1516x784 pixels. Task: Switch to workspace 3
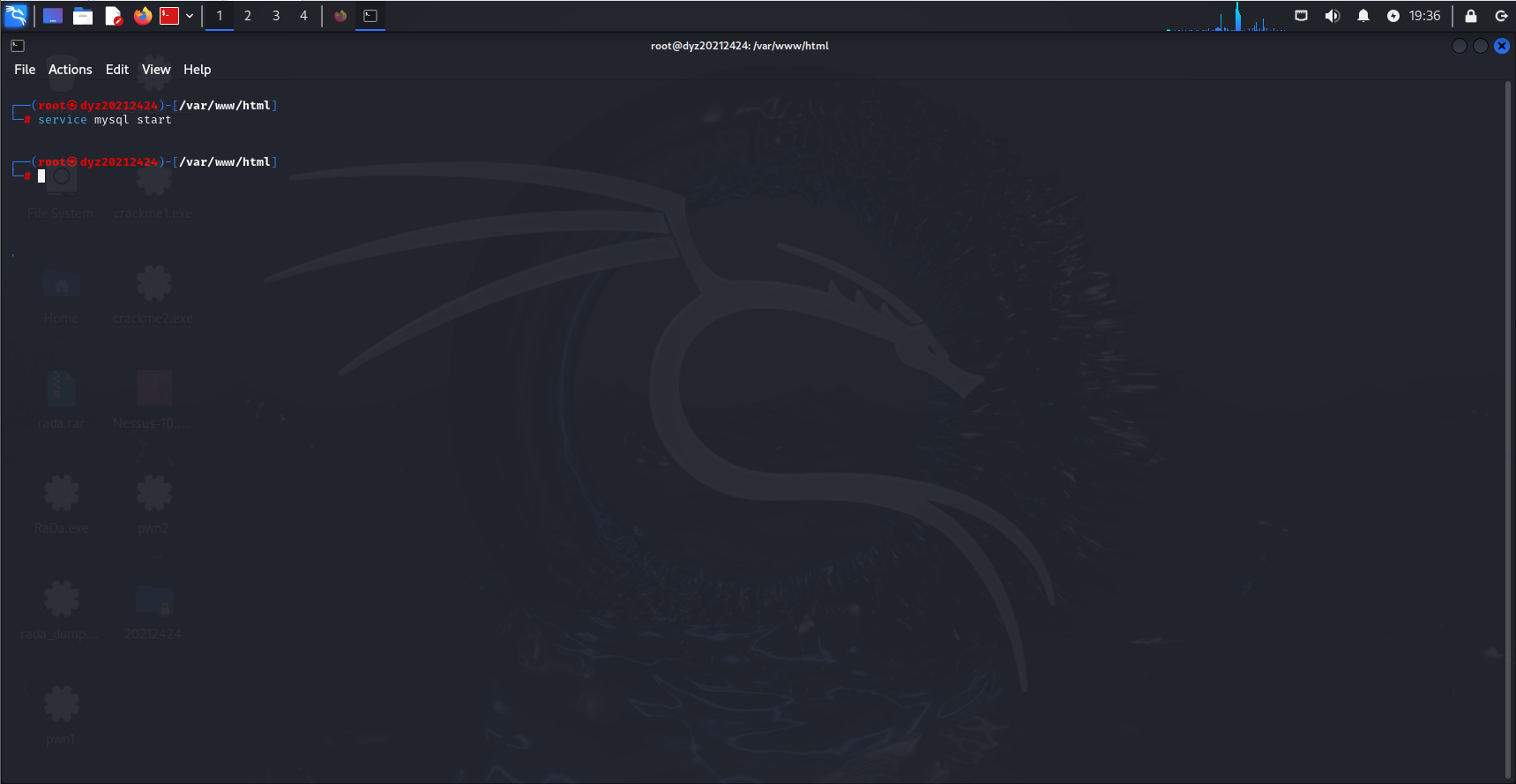click(276, 16)
